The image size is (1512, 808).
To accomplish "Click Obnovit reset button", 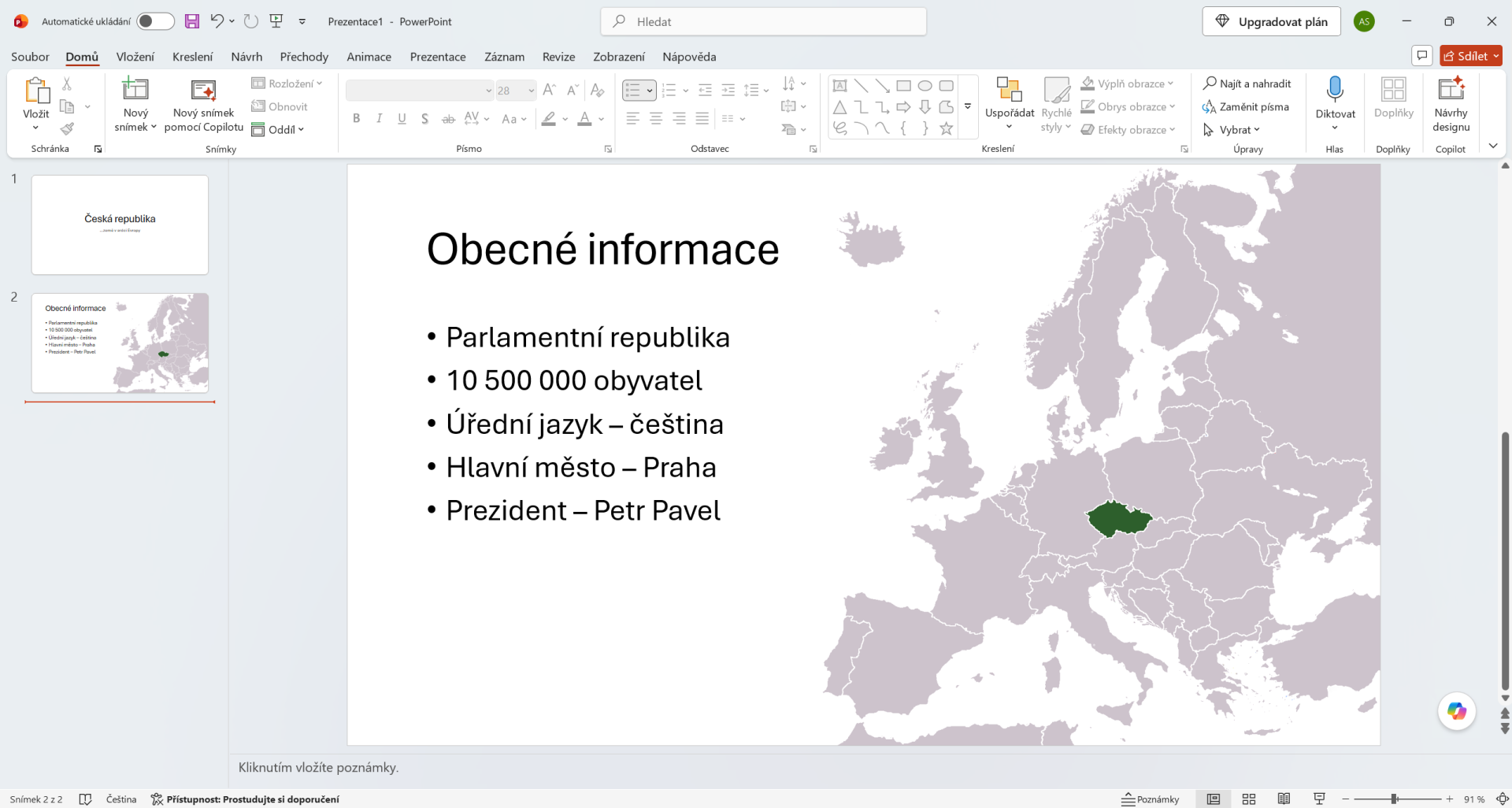I will tap(280, 106).
